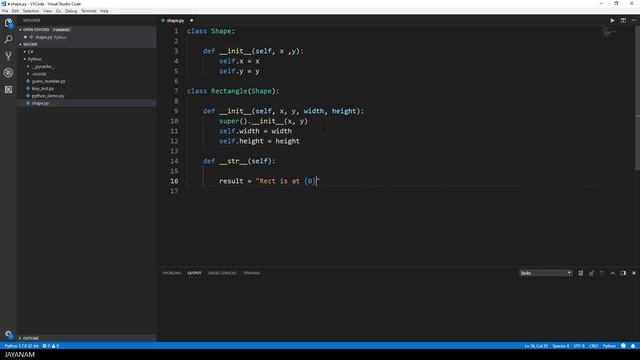Move the panel to the right side
This screenshot has height=360, width=640.
(x=623, y=273)
